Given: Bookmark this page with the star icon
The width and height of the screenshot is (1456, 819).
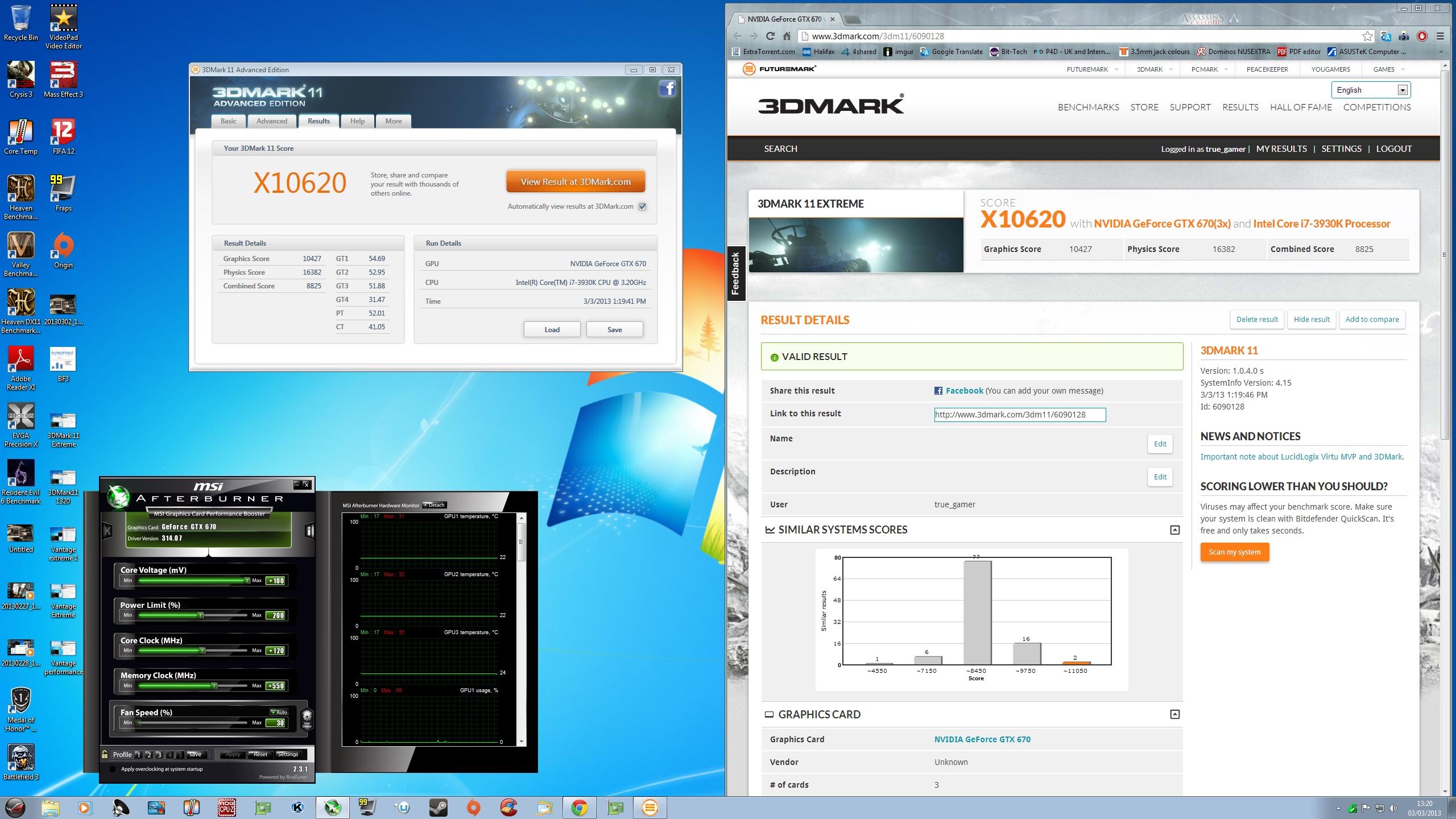Looking at the screenshot, I should click(1367, 36).
